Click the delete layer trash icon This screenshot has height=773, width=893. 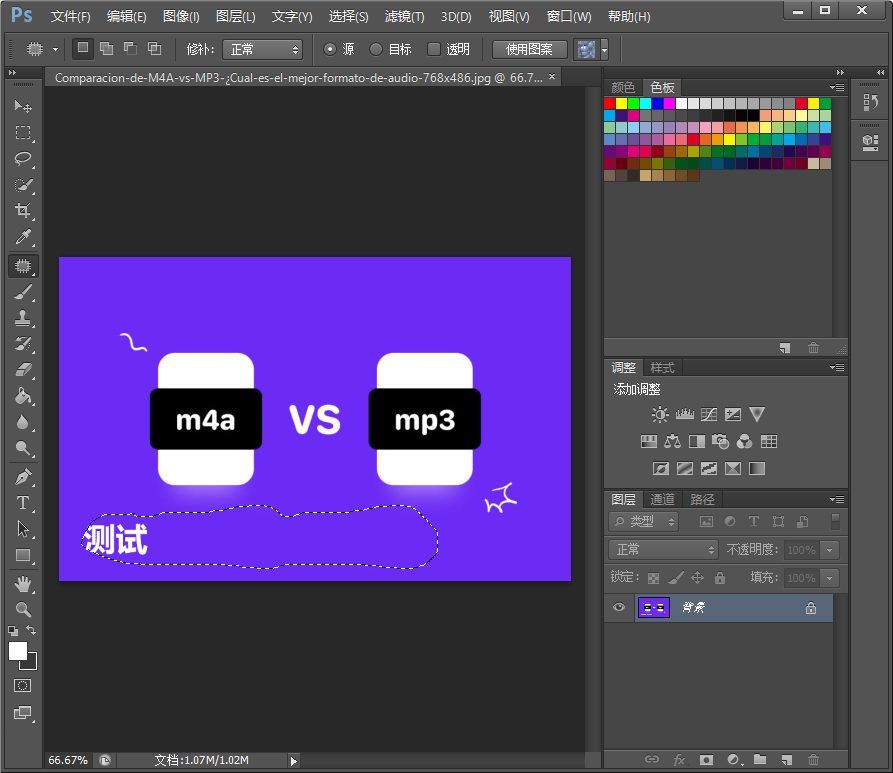pos(813,760)
